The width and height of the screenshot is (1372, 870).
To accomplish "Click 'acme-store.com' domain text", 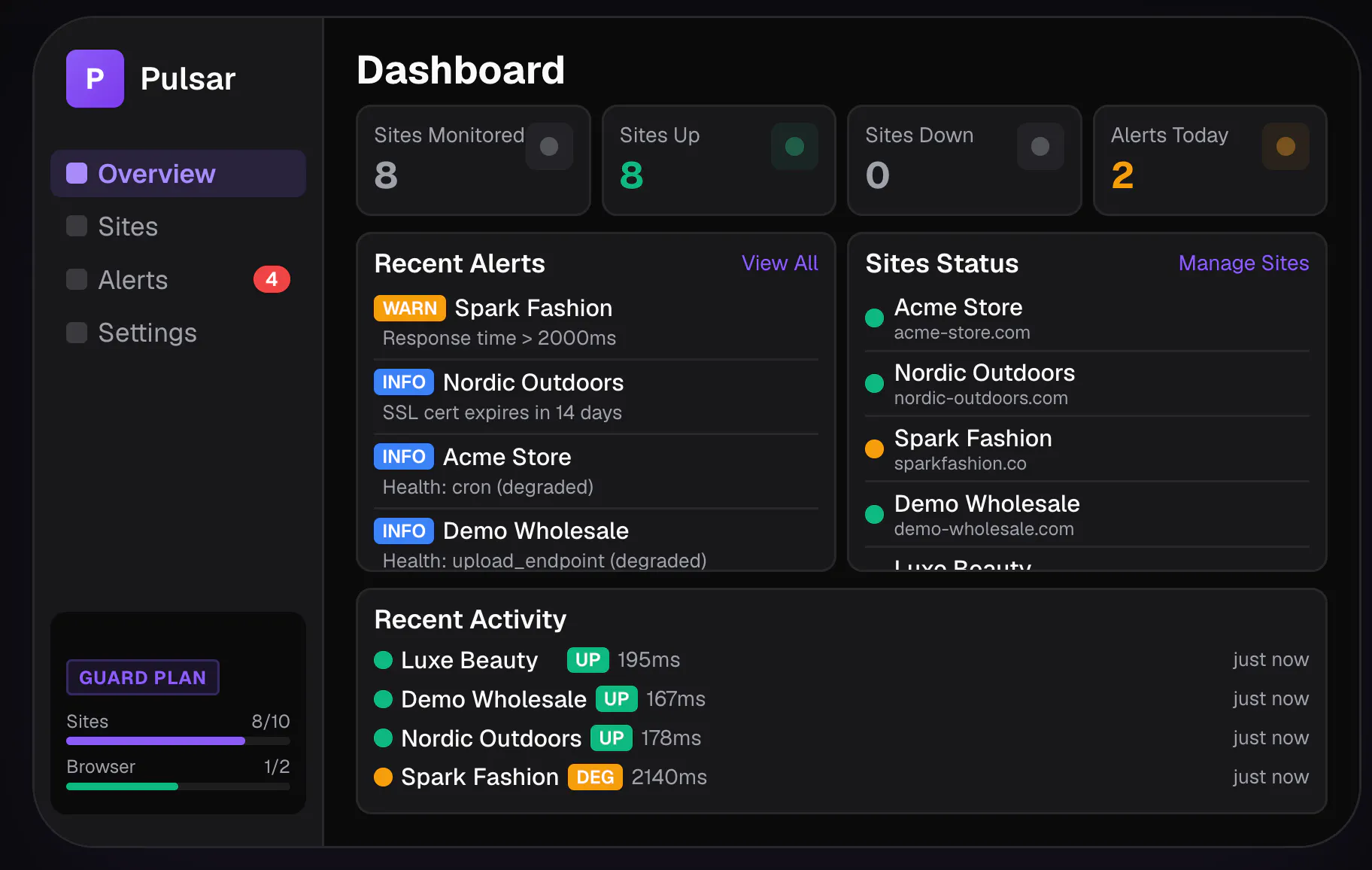I will [x=962, y=333].
